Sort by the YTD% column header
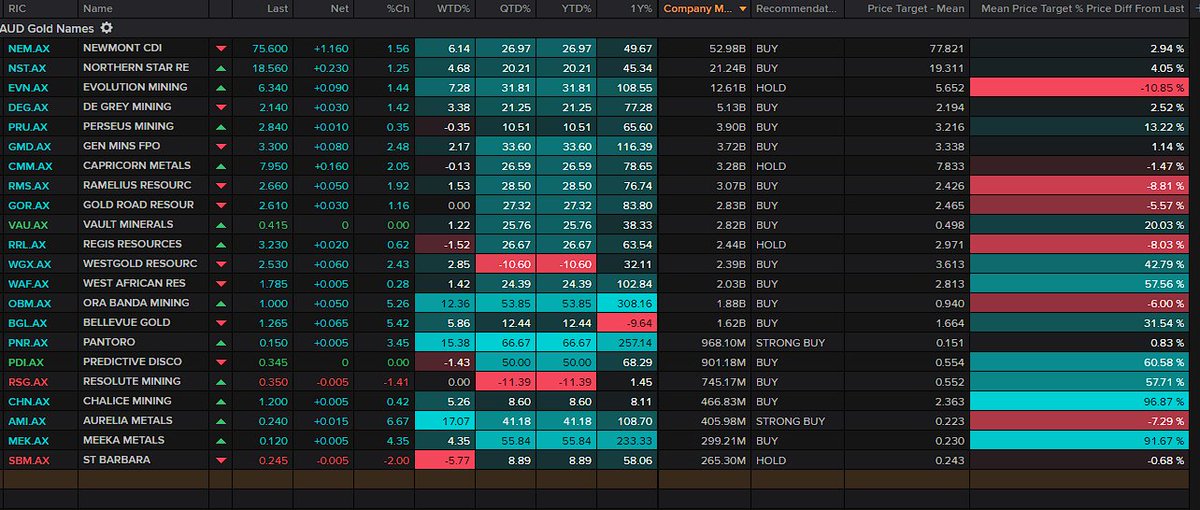The height and width of the screenshot is (510, 1200). pos(566,8)
